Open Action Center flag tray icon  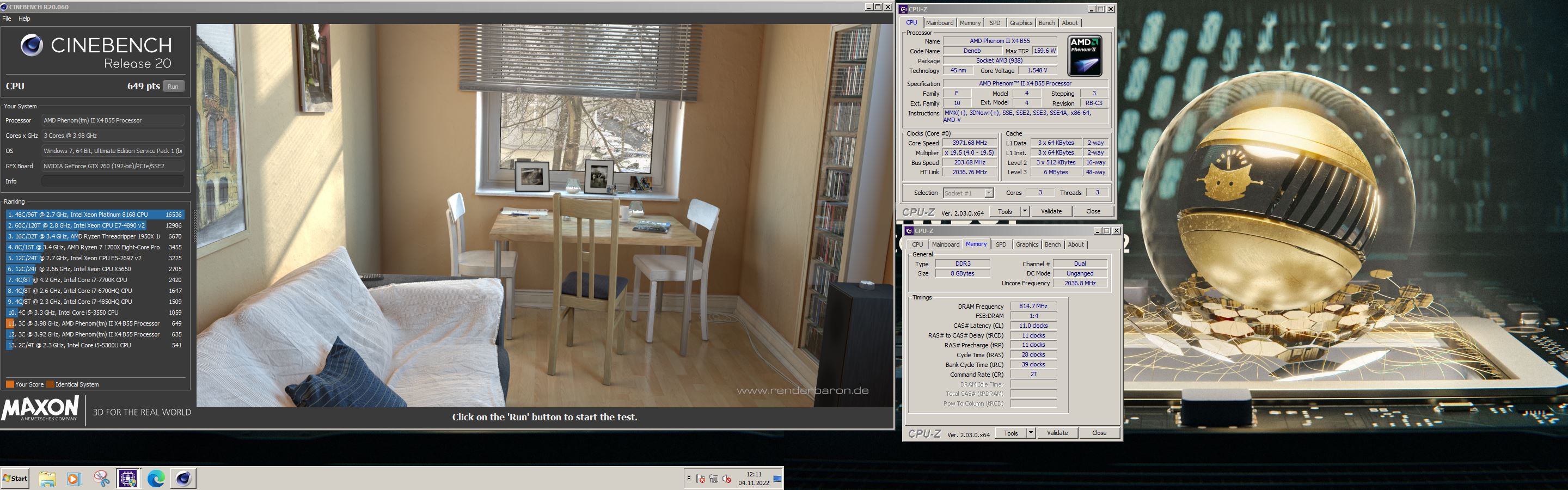[x=701, y=479]
